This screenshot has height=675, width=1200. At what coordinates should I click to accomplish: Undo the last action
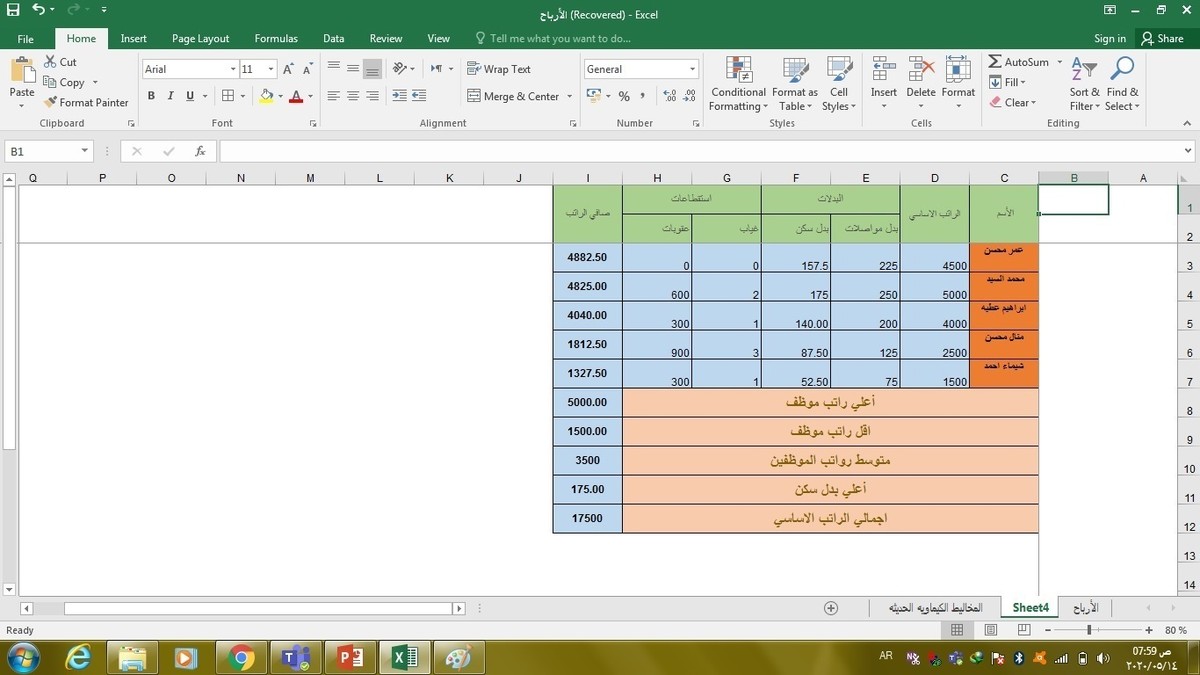pos(38,10)
